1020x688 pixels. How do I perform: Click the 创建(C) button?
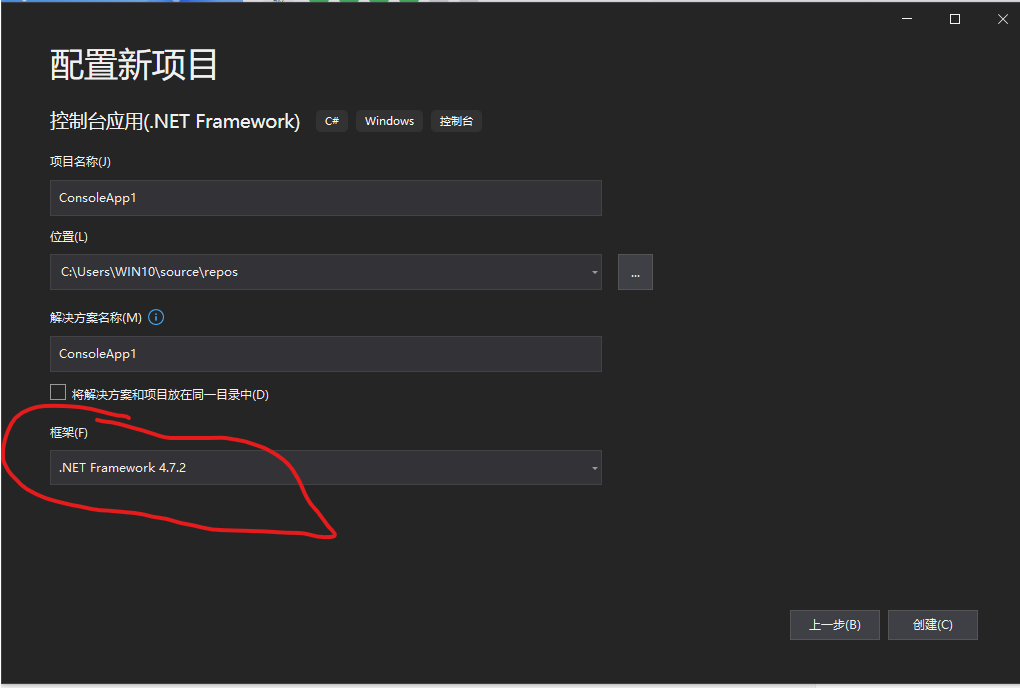(932, 625)
